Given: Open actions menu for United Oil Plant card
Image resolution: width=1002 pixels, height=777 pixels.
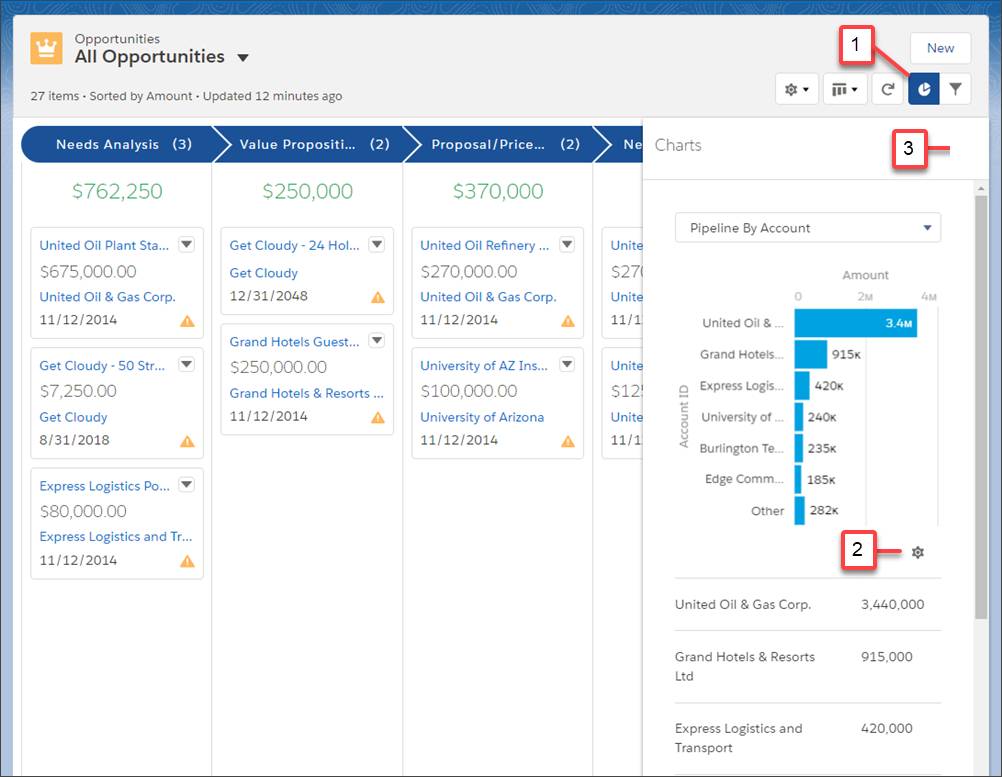Looking at the screenshot, I should tap(187, 244).
